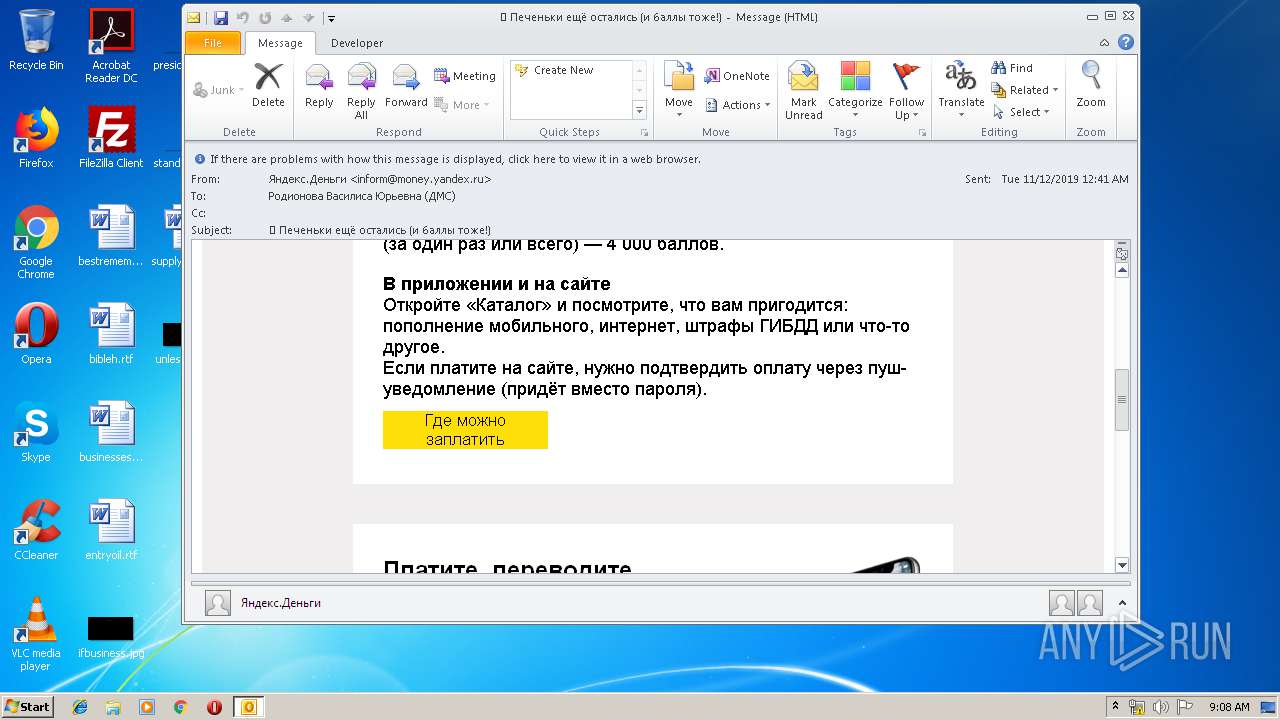
Task: Click the Windows Start button
Action: [x=28, y=706]
